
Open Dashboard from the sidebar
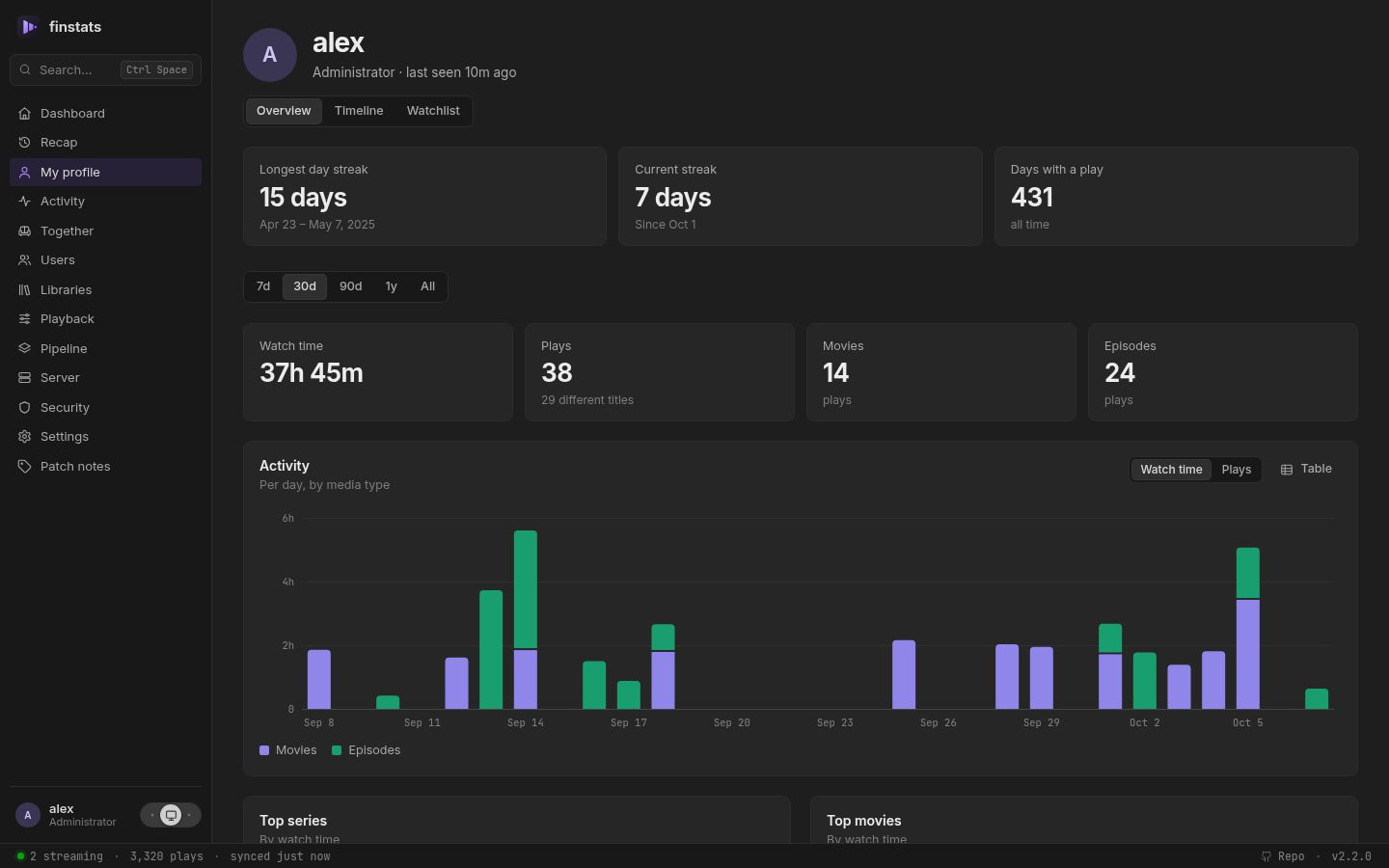coord(105,114)
